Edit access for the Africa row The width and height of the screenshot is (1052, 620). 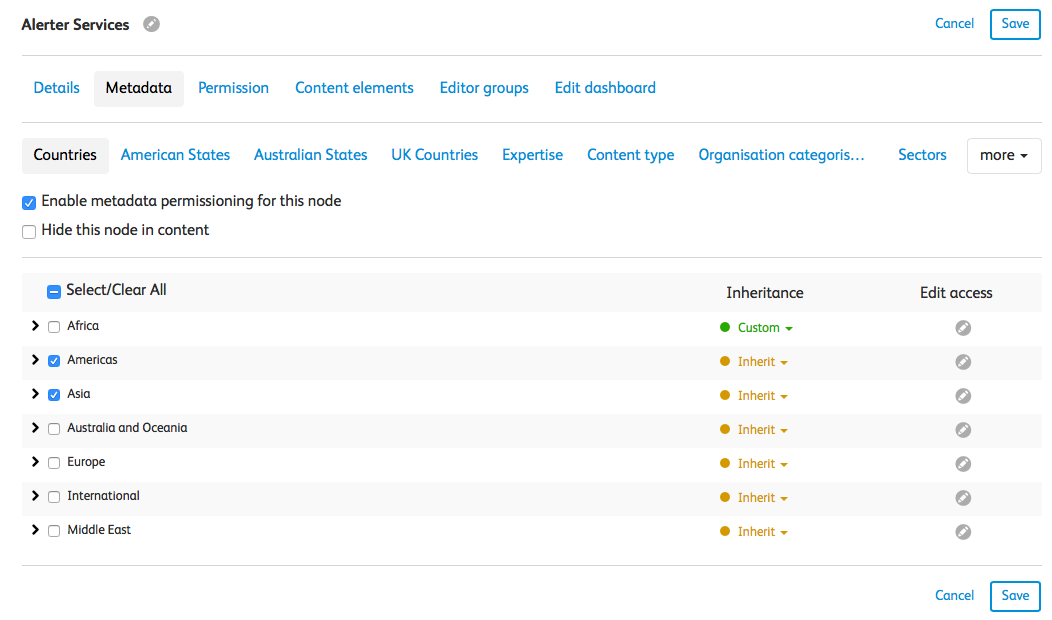click(x=963, y=328)
